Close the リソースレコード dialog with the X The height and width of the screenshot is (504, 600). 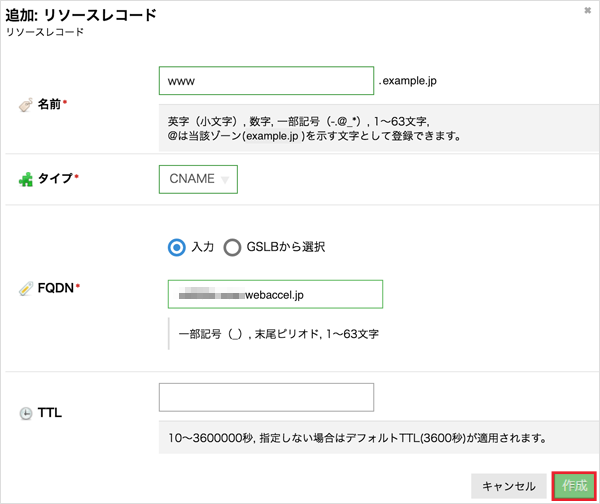[x=587, y=10]
